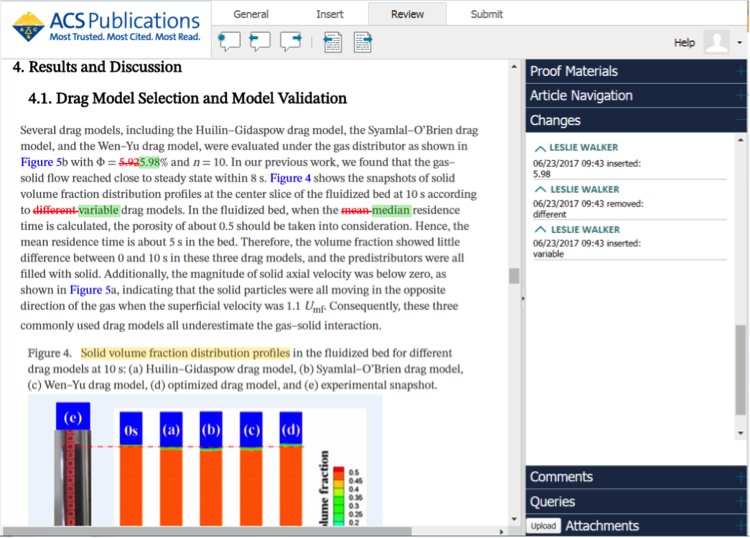Collapse the 'variable' inserted change entry

pyautogui.click(x=540, y=230)
